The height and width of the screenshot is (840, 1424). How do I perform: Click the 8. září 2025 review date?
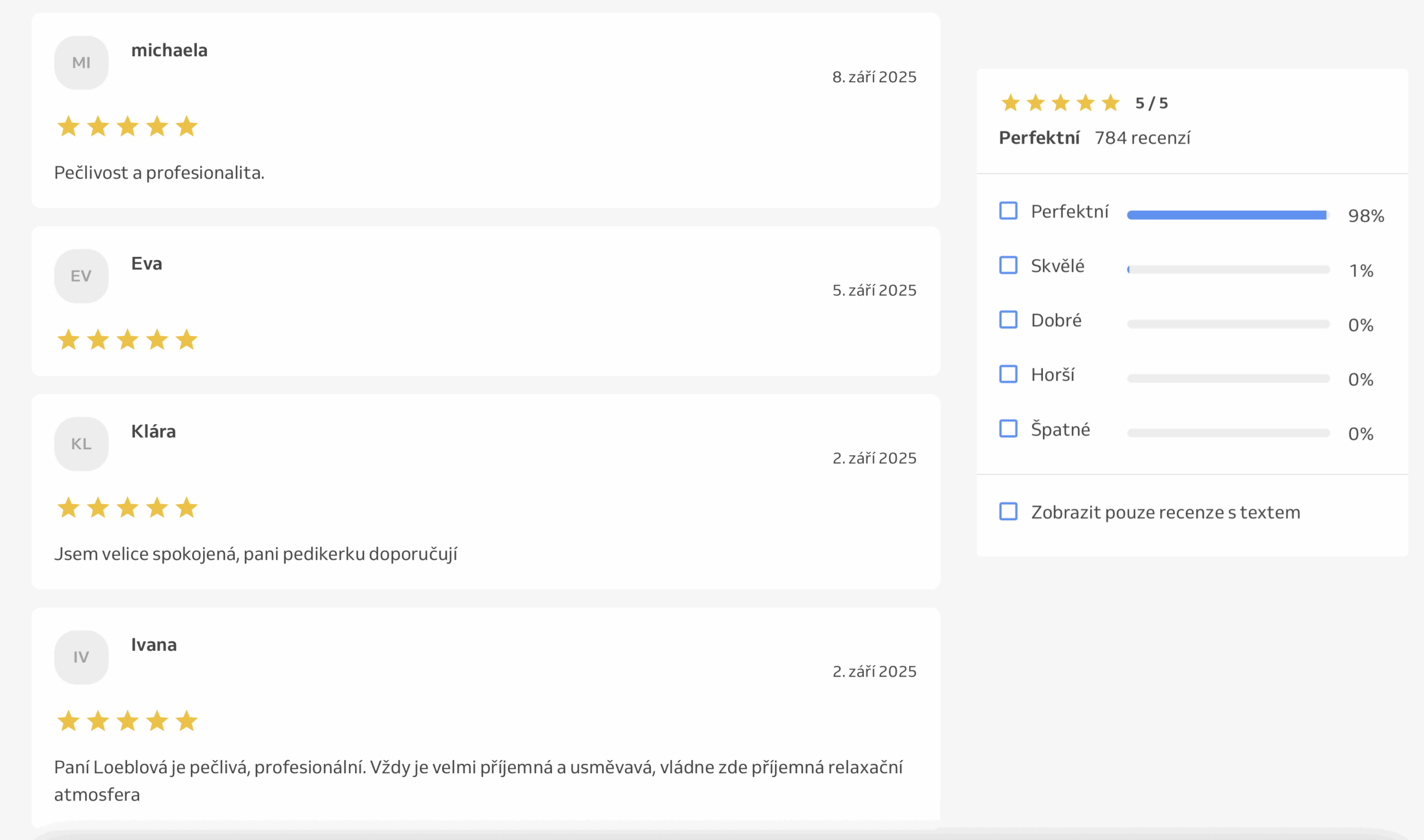(874, 77)
